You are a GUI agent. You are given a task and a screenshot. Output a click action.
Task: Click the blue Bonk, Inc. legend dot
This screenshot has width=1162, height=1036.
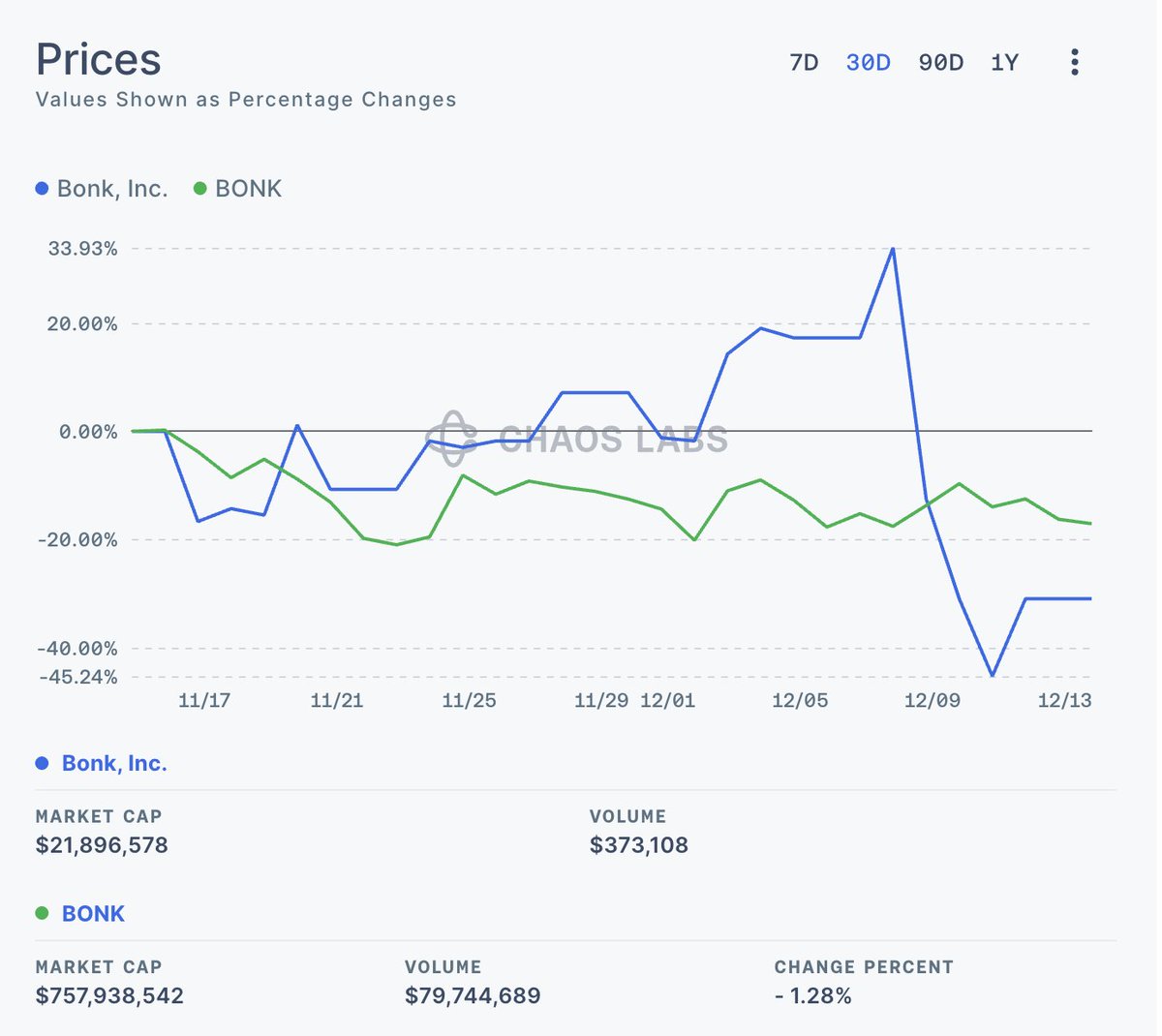pos(42,189)
